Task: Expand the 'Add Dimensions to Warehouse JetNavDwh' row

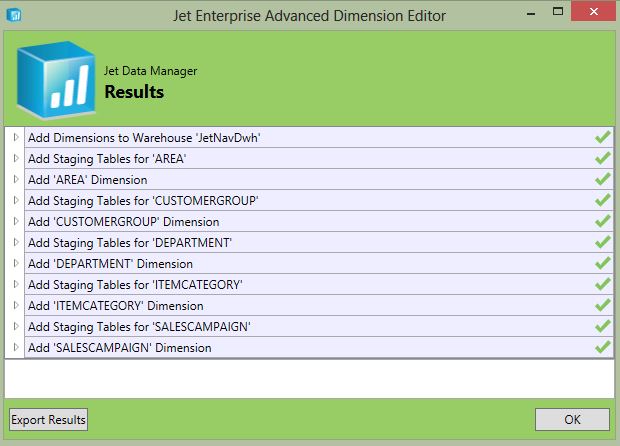Action: coord(16,137)
